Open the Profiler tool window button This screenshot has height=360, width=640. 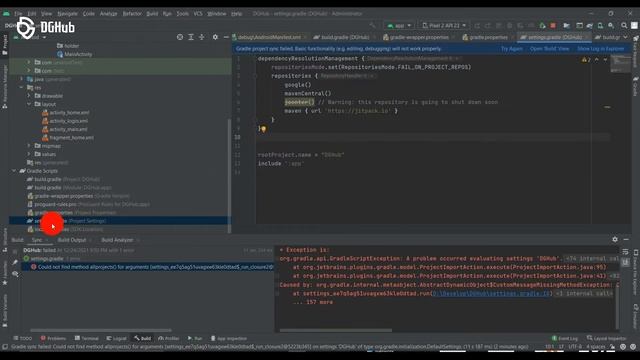pos(169,338)
